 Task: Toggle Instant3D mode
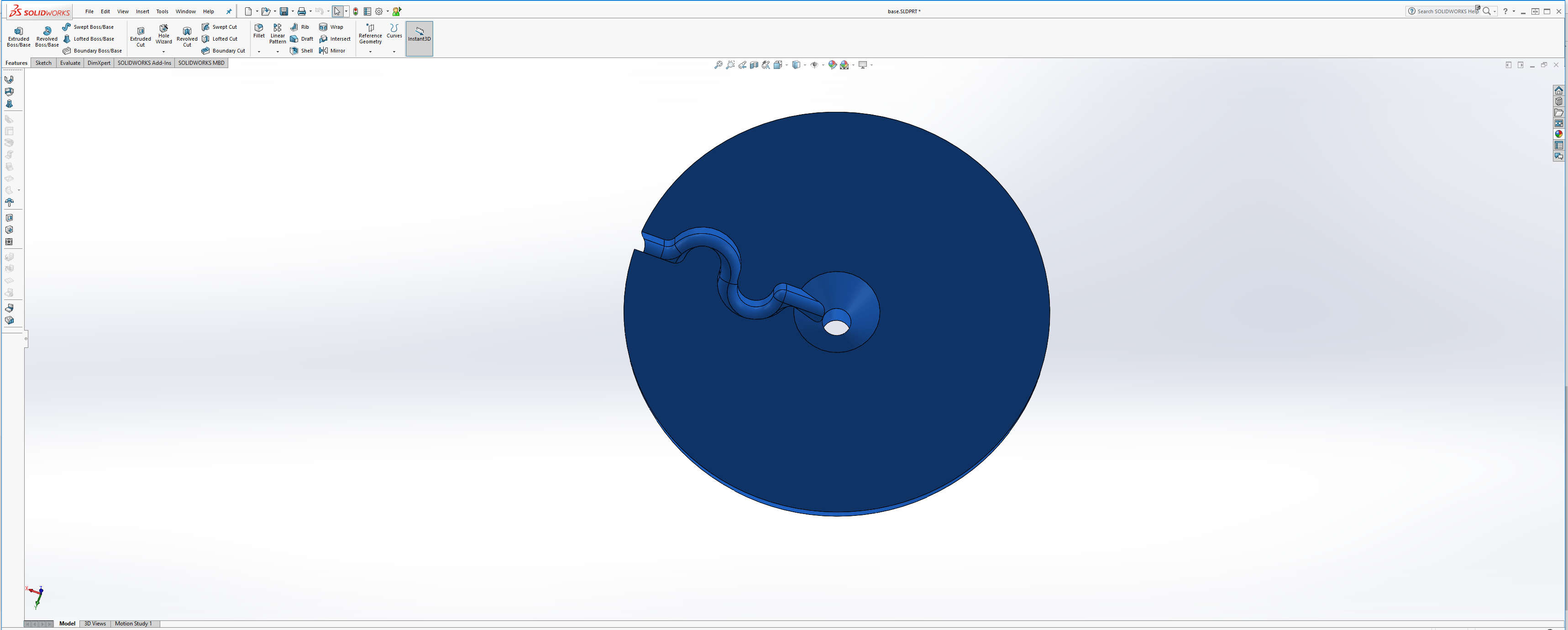[x=420, y=38]
